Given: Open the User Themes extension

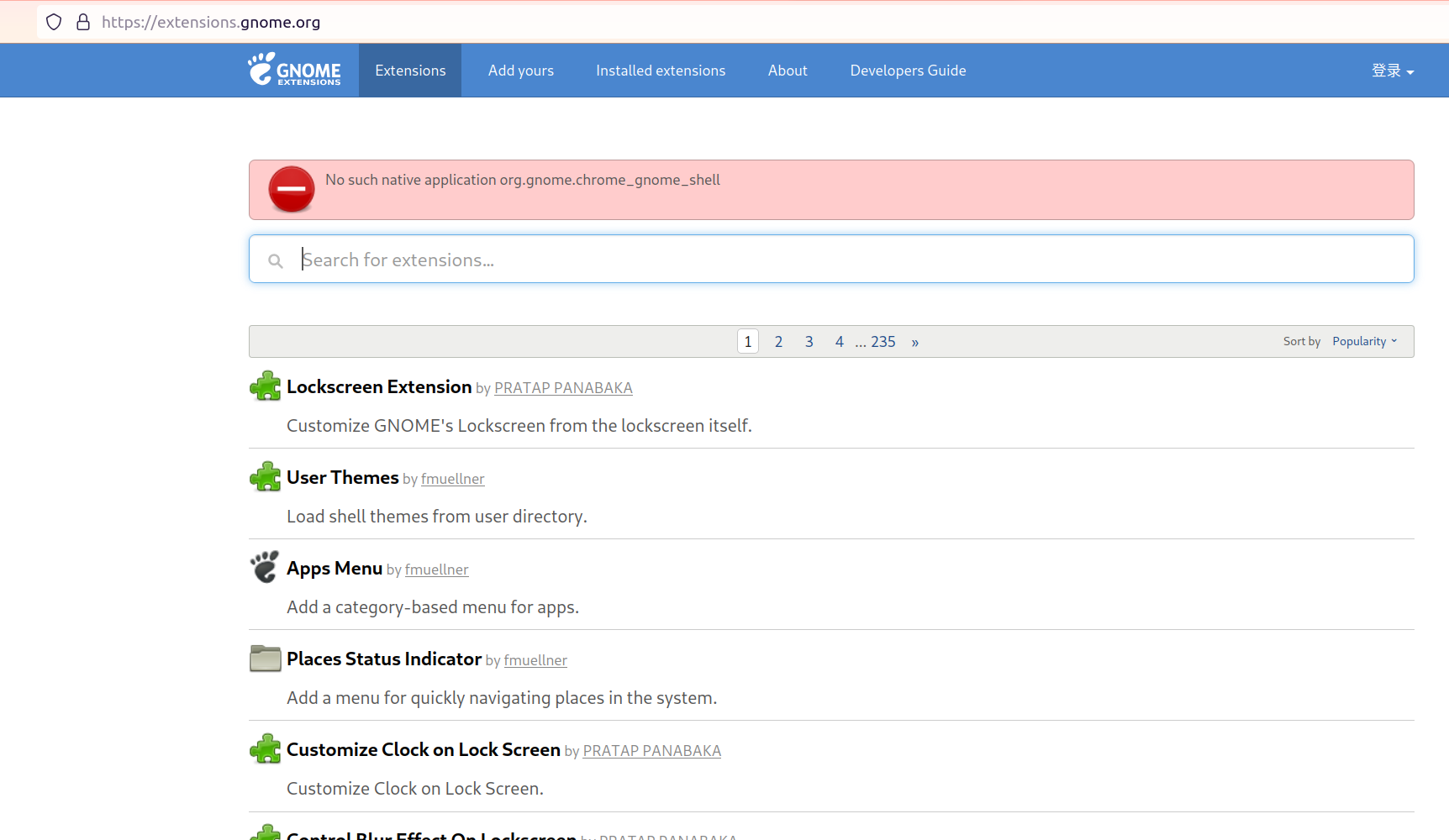Looking at the screenshot, I should [343, 477].
